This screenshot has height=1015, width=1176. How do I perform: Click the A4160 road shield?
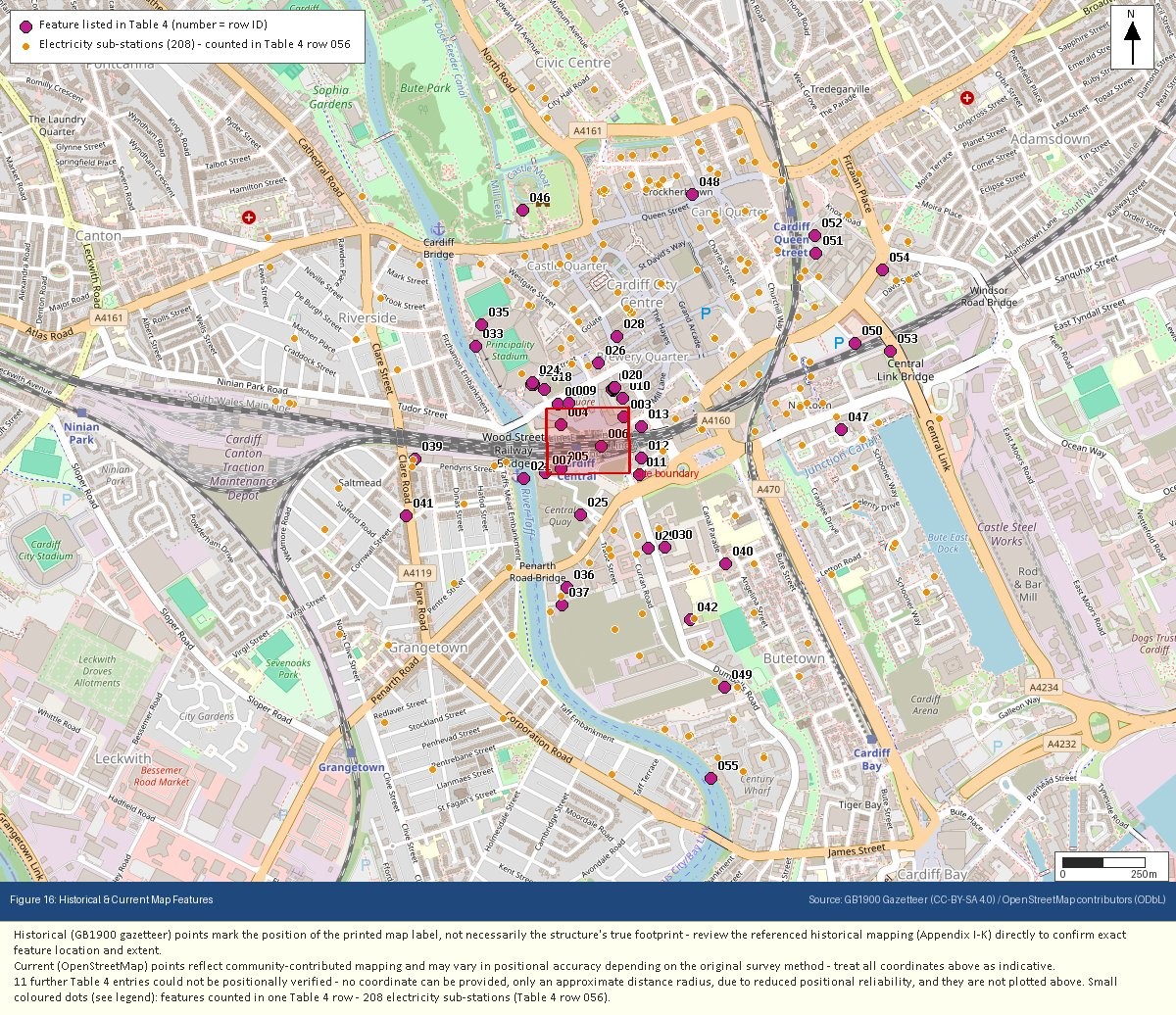[x=715, y=421]
